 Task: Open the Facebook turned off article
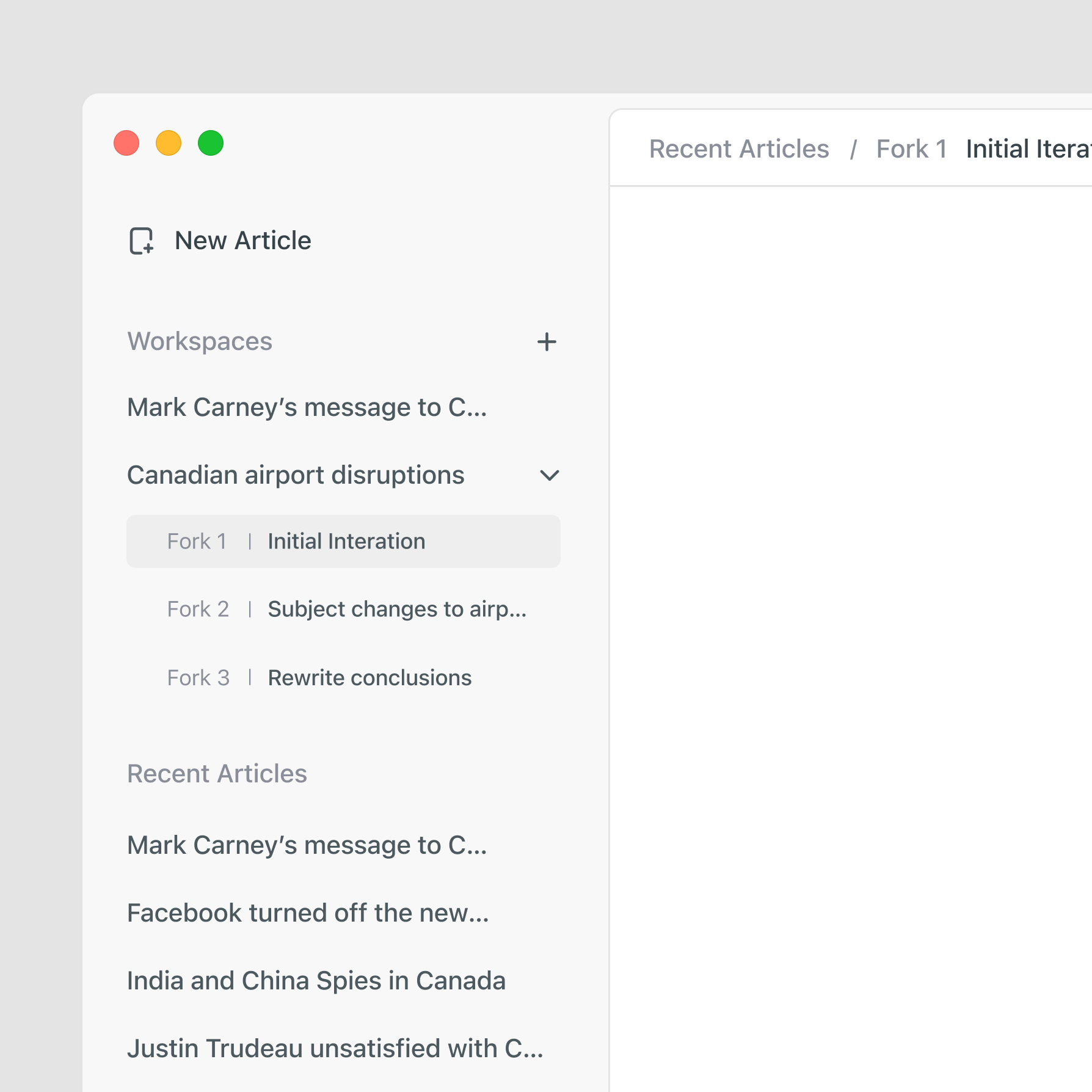(x=308, y=913)
